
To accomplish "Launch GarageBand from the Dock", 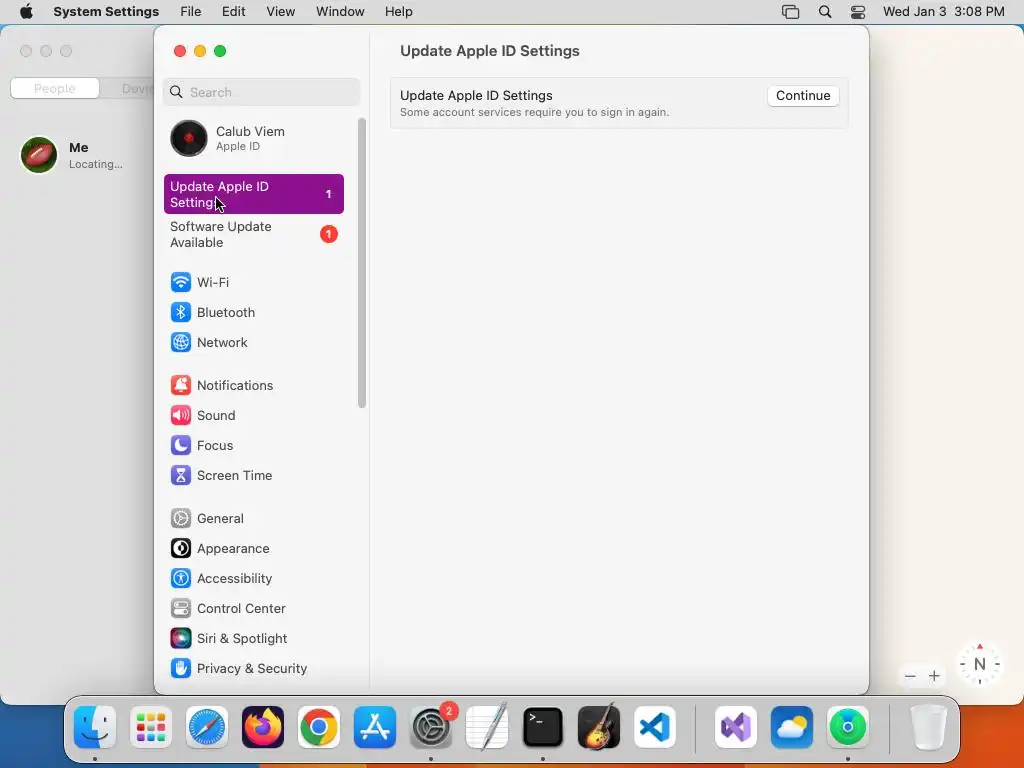I will tap(599, 727).
